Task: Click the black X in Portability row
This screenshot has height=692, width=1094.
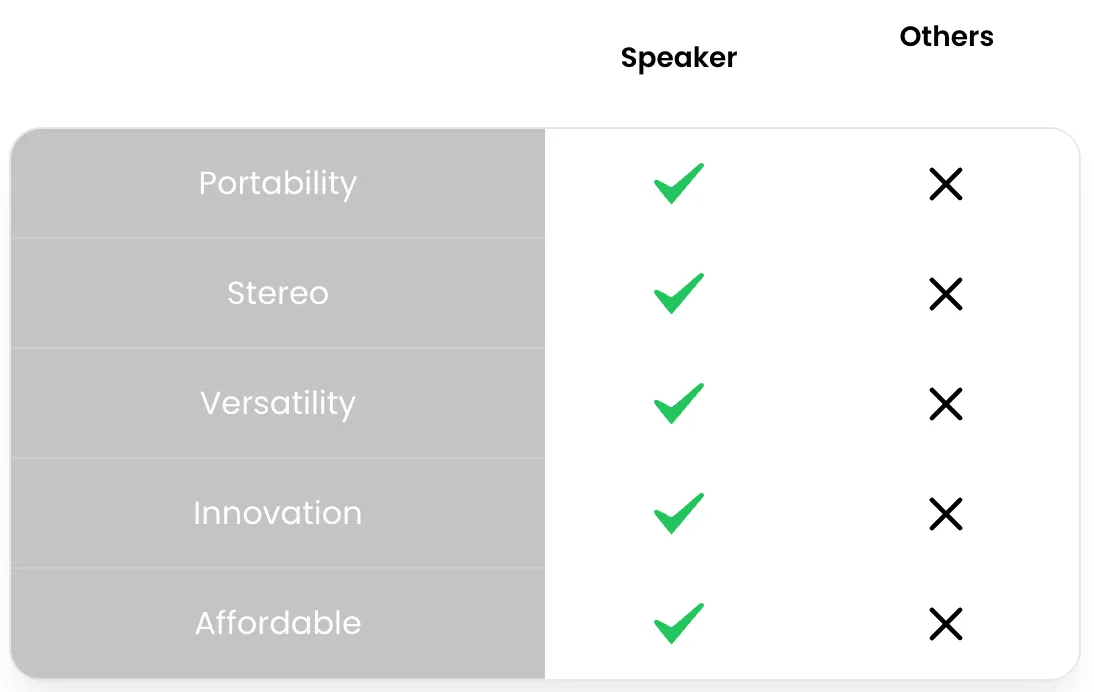Action: (x=945, y=184)
